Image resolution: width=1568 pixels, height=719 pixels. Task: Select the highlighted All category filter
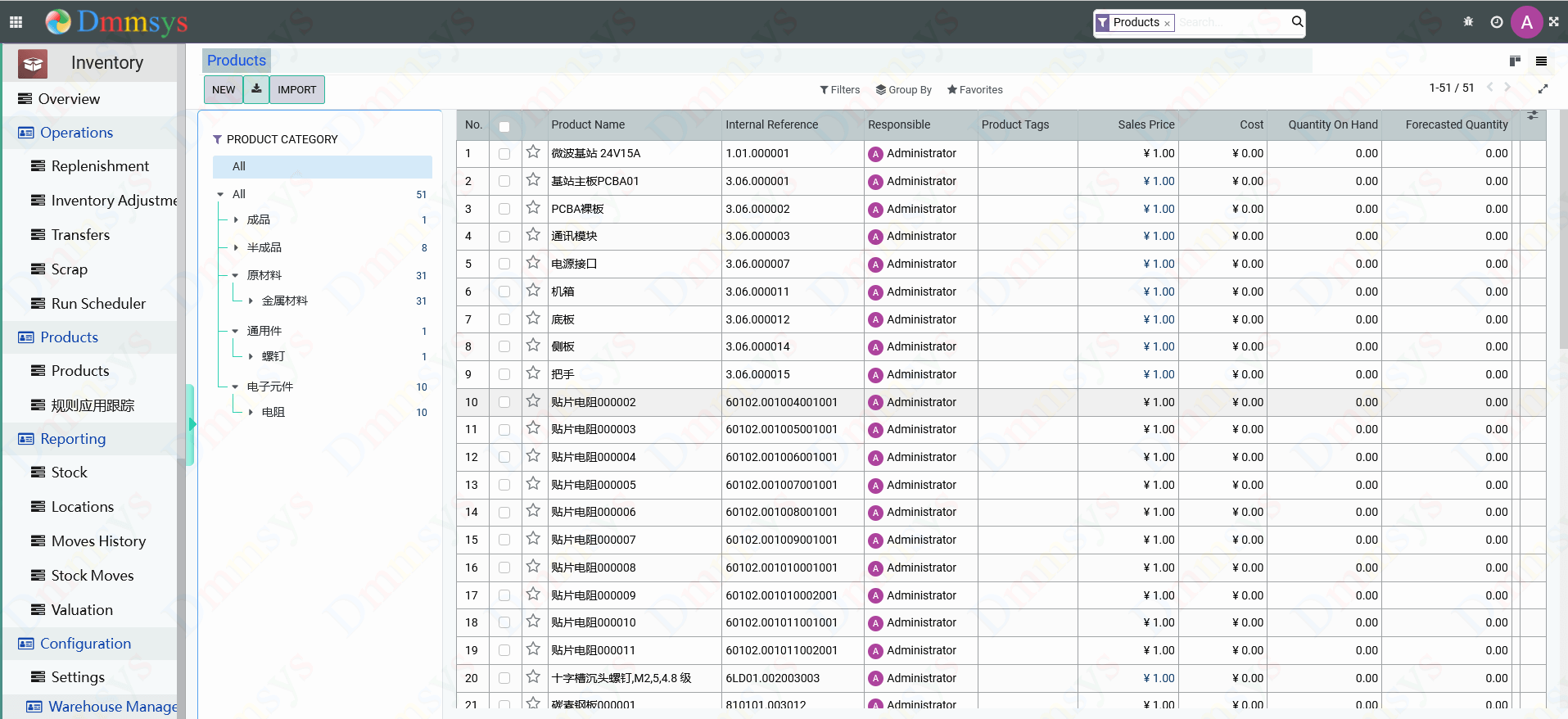(323, 166)
